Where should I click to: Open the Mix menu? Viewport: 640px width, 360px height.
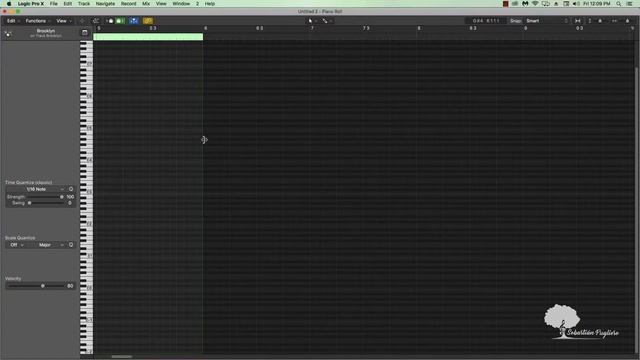pyautogui.click(x=146, y=4)
